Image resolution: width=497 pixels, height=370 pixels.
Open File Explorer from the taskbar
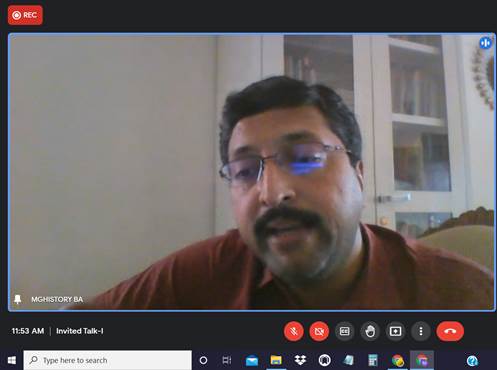coord(276,360)
